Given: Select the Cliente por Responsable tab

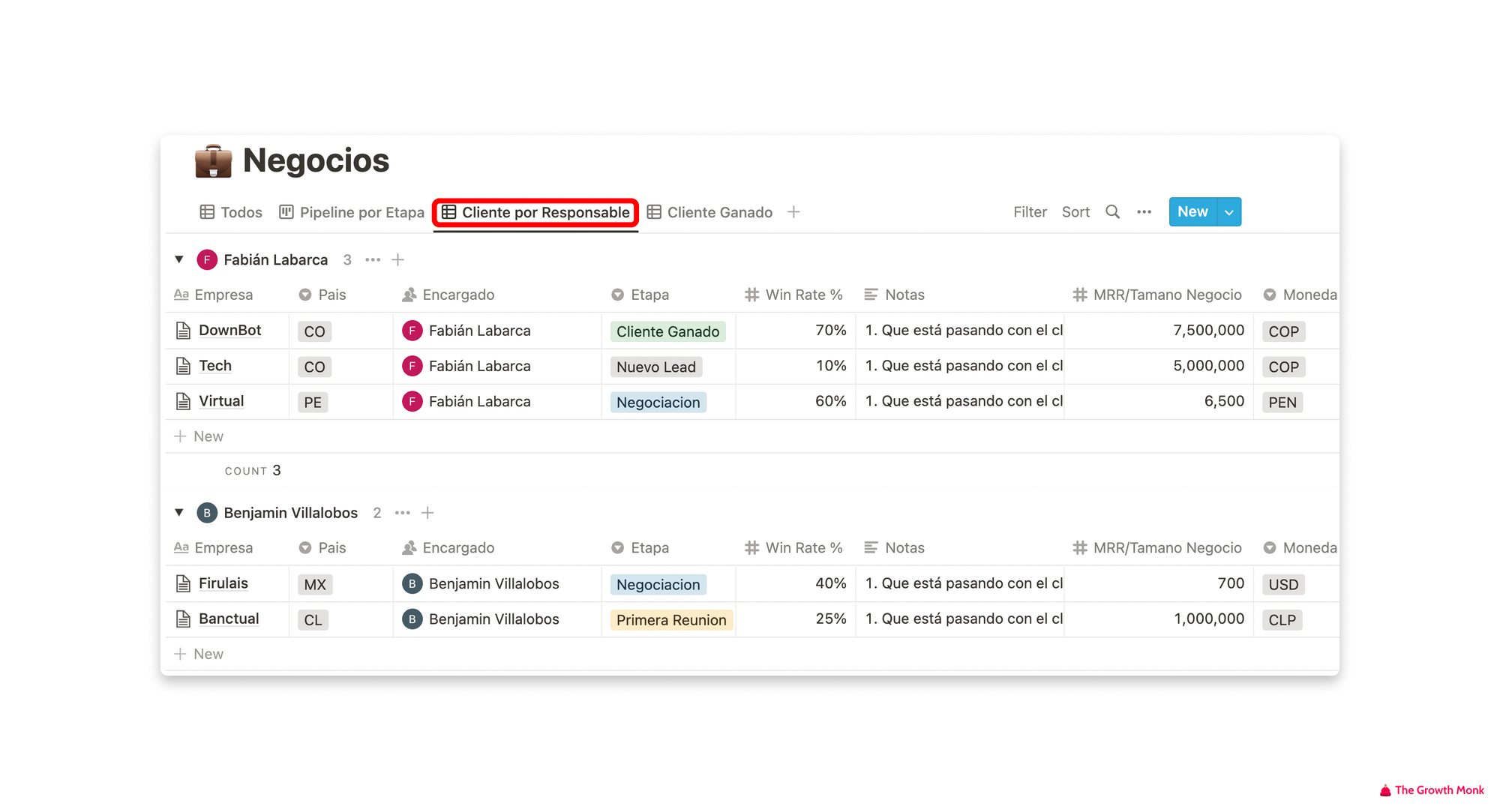Looking at the screenshot, I should [x=535, y=212].
